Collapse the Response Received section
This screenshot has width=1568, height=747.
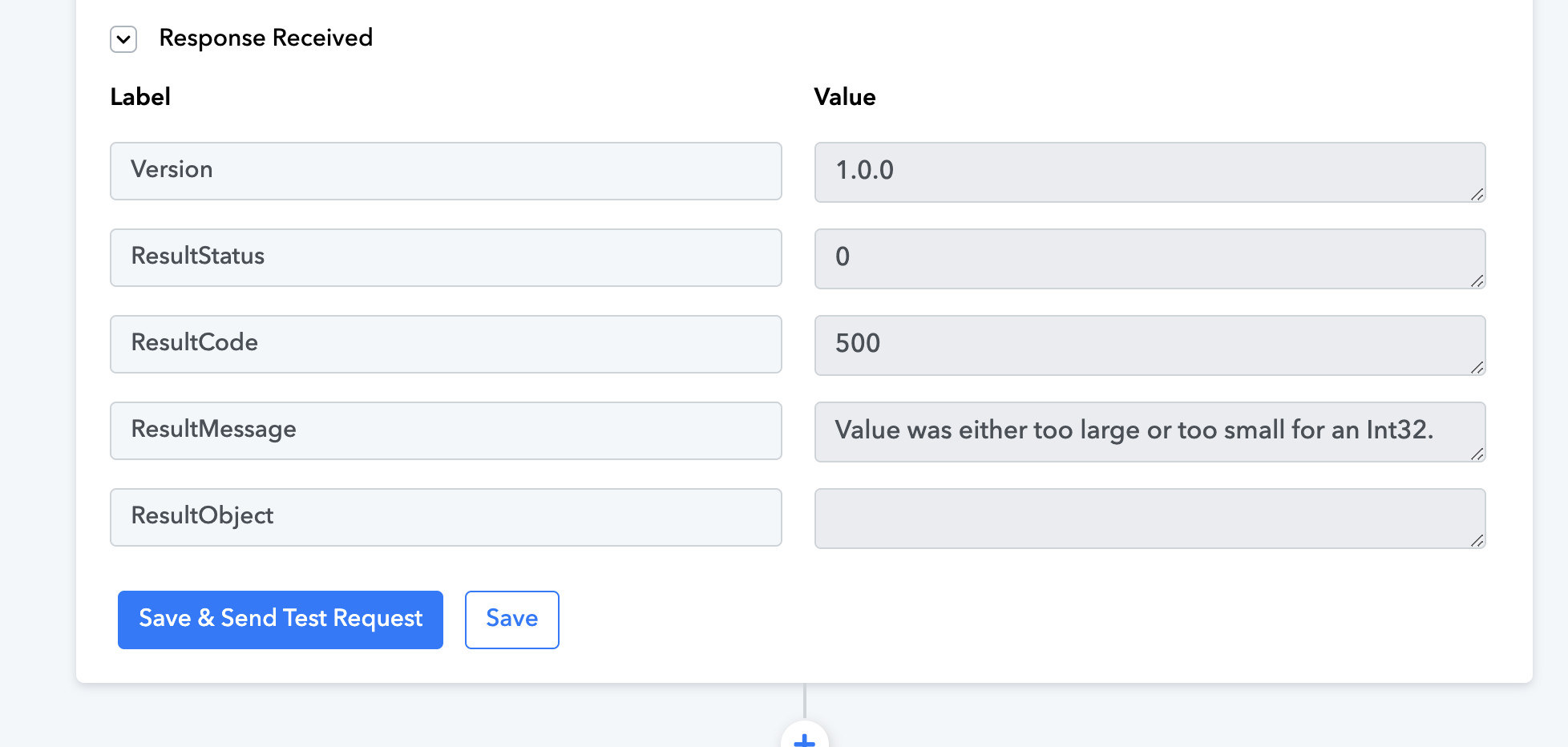tap(123, 39)
